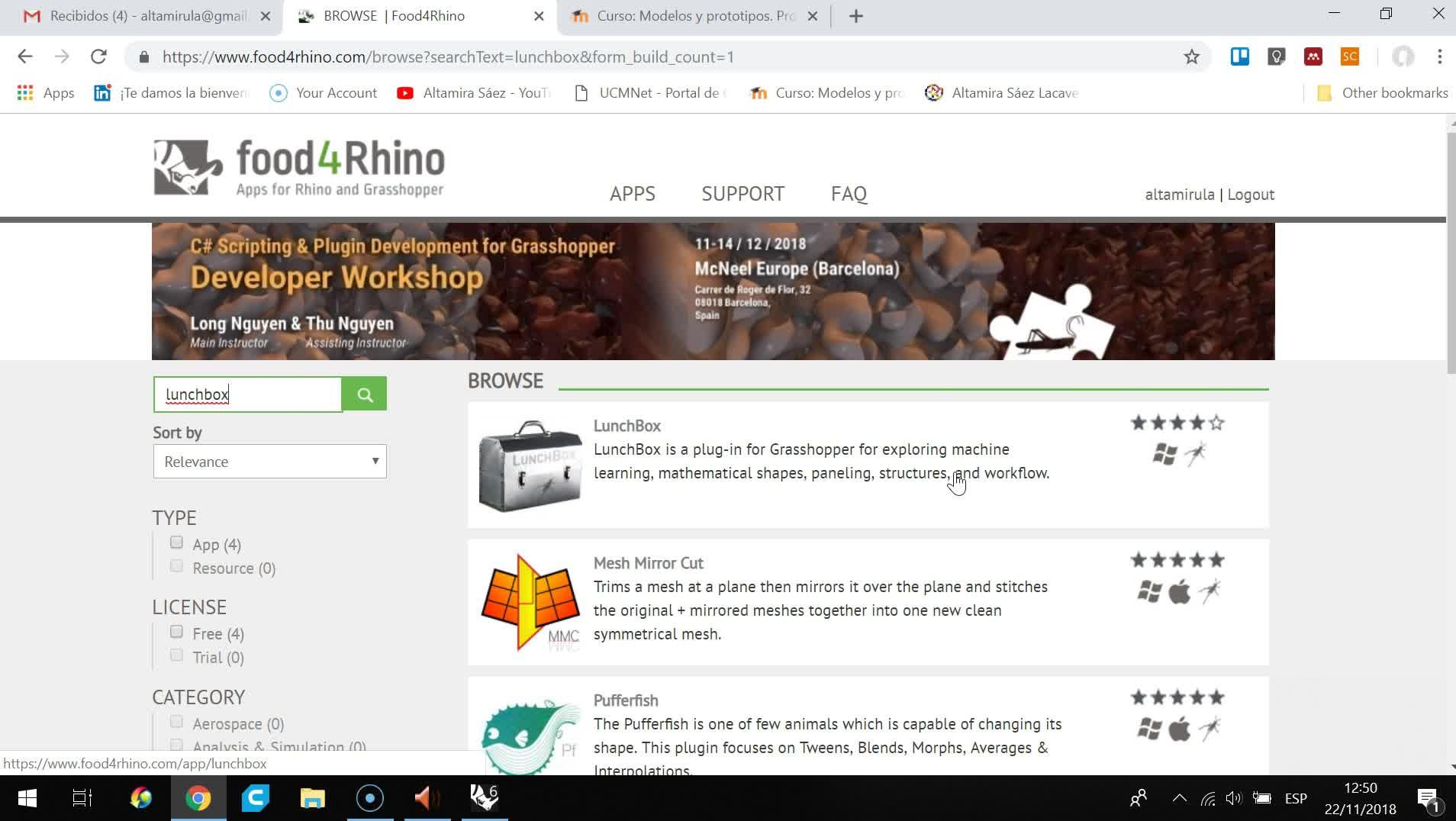The image size is (1456, 821).
Task: Open the Other bookmarks folder
Action: tap(1382, 93)
